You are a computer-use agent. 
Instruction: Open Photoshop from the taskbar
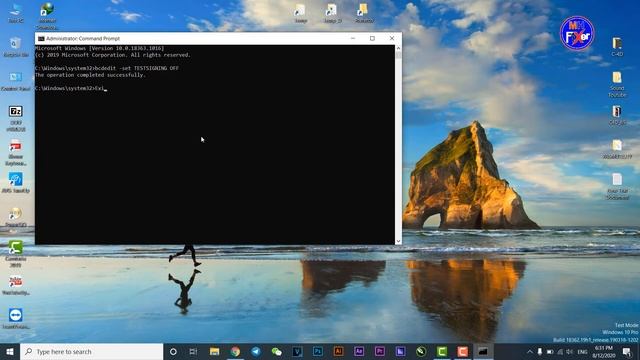click(x=318, y=351)
